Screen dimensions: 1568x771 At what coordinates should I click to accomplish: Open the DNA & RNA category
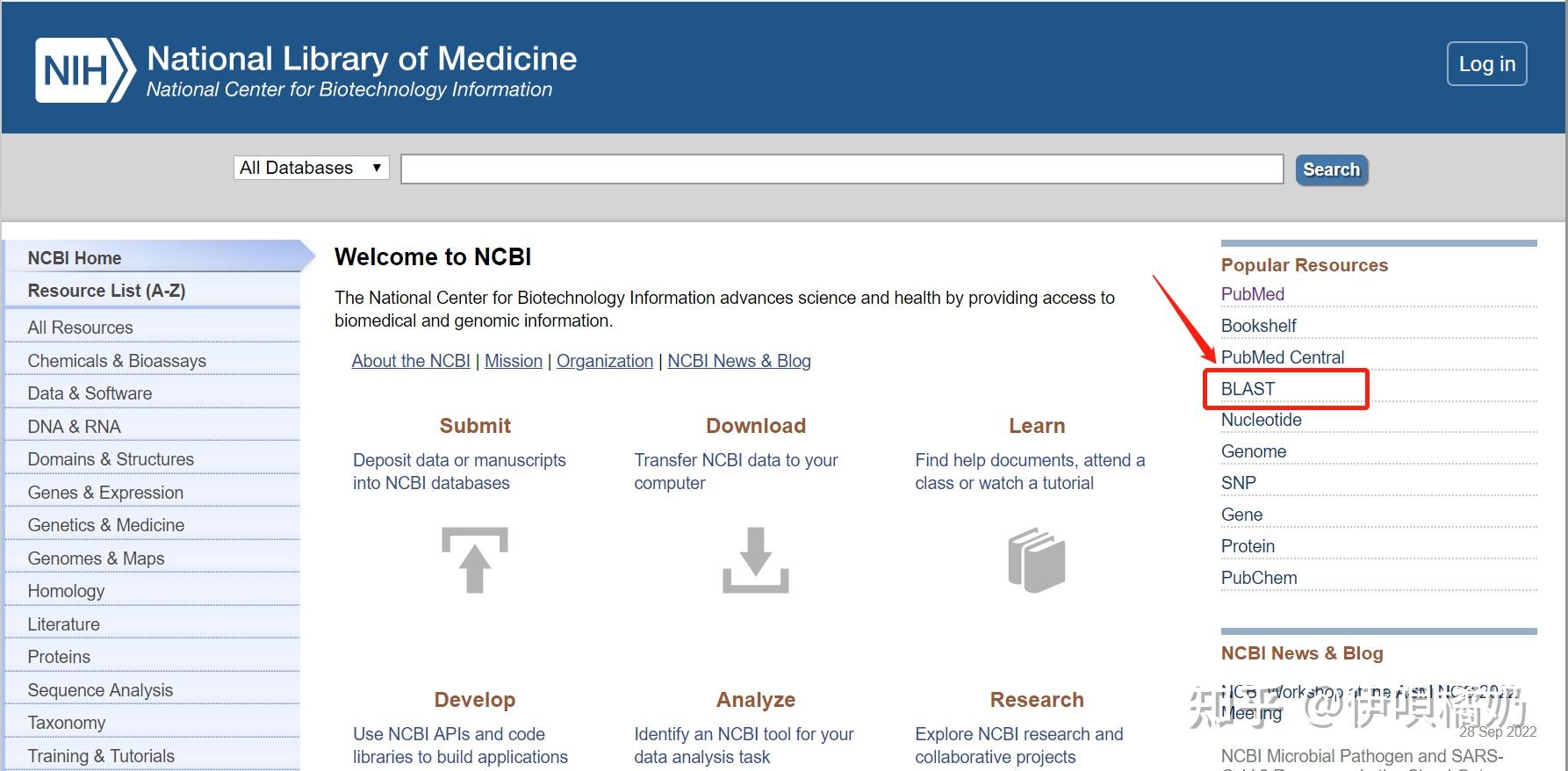[x=74, y=427]
